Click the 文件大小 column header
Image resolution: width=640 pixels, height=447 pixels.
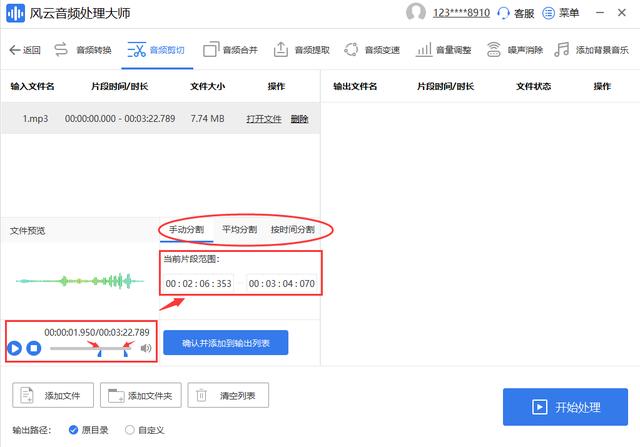pos(207,86)
